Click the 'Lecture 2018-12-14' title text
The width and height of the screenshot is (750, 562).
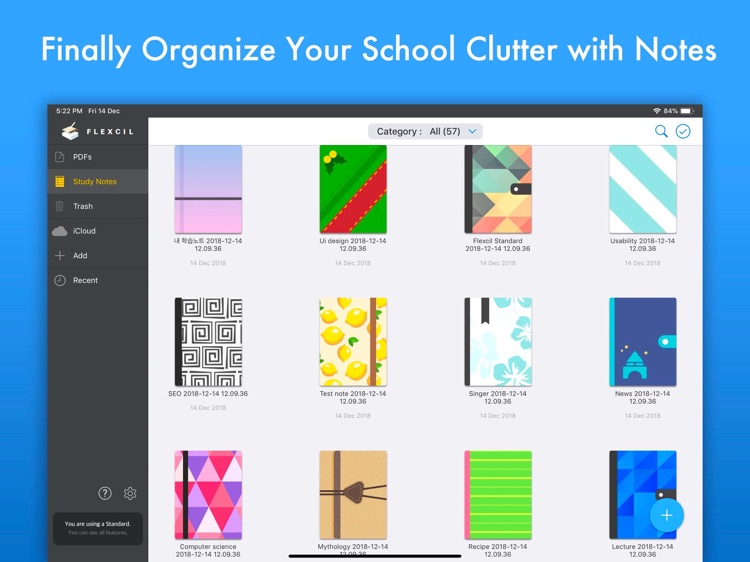[x=642, y=546]
